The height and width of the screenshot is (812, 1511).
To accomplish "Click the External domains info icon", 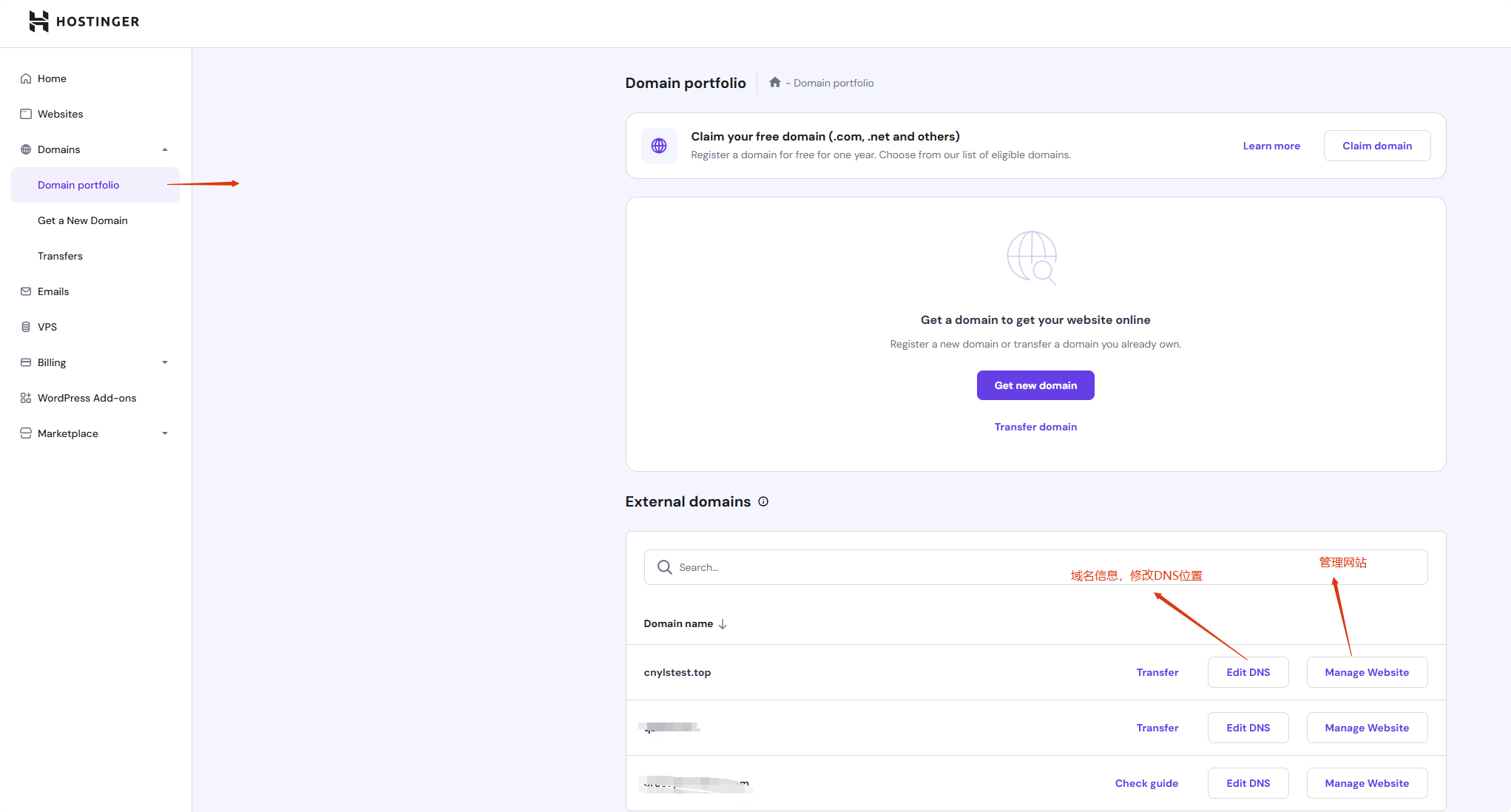I will click(x=763, y=501).
